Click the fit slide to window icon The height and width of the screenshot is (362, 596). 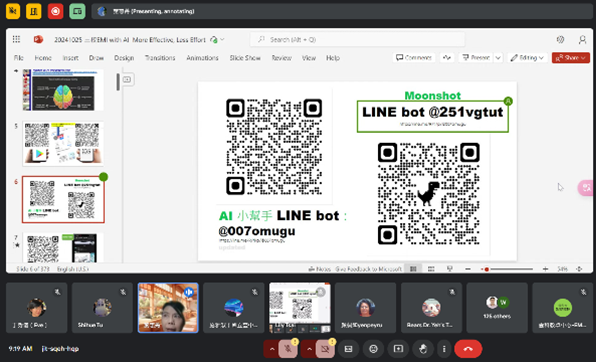(579, 269)
